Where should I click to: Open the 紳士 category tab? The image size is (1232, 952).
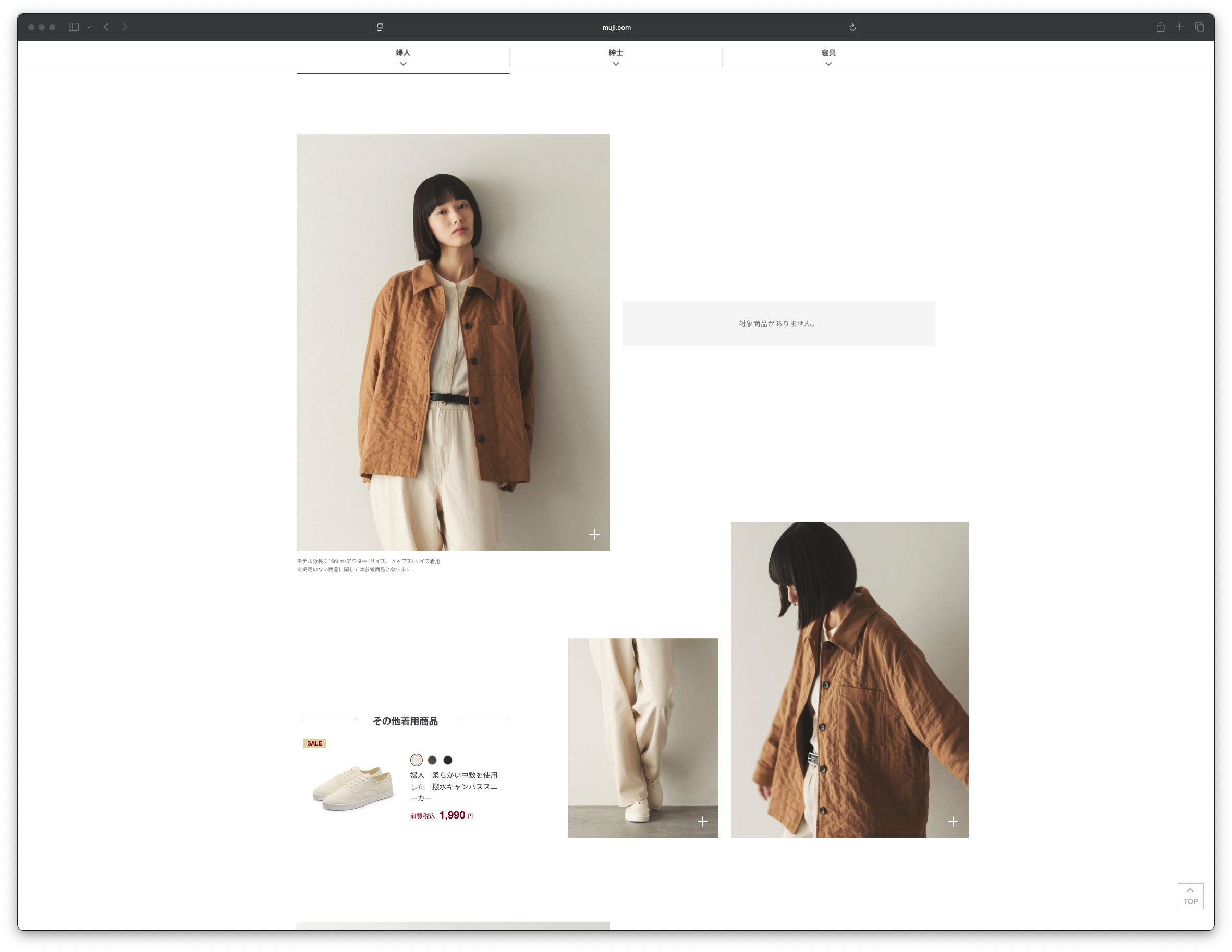tap(615, 56)
